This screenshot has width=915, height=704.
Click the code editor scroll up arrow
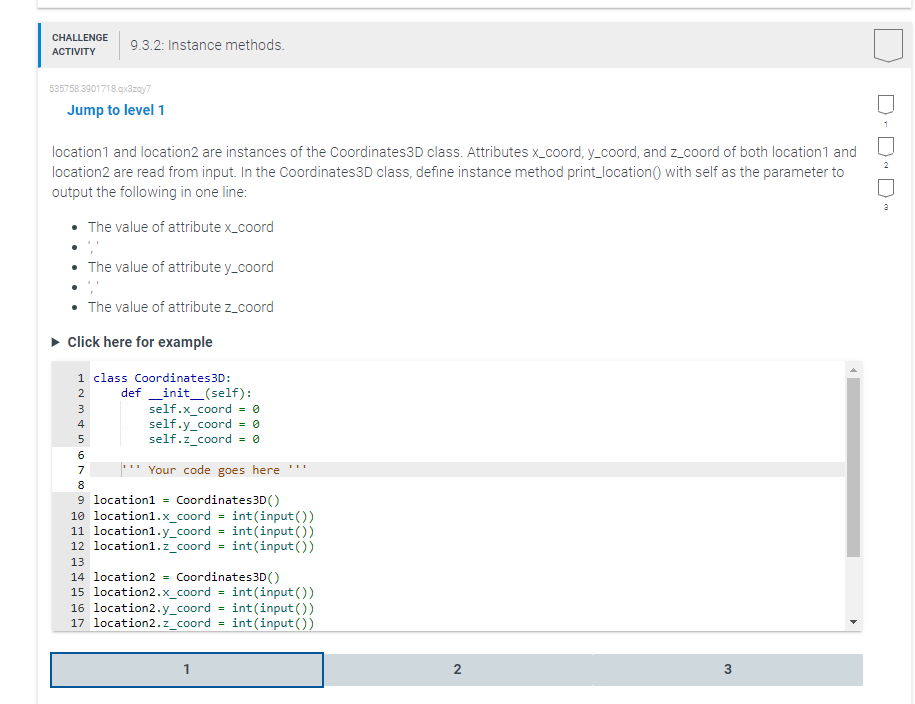coord(853,370)
